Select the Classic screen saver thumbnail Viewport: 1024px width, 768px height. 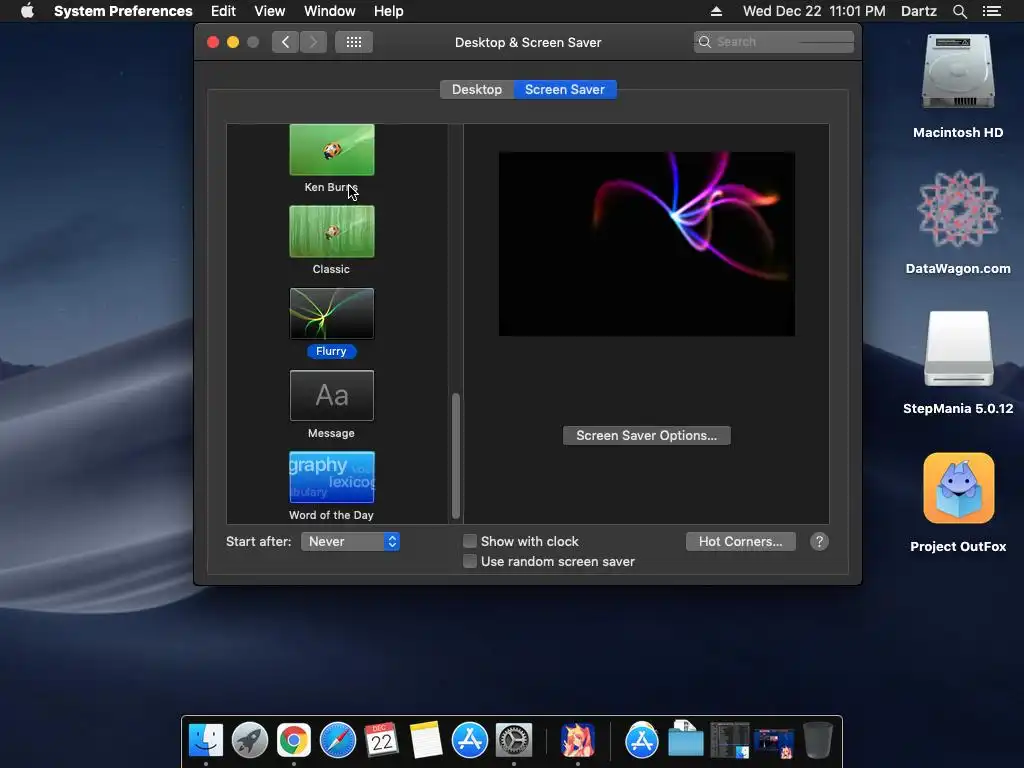332,232
